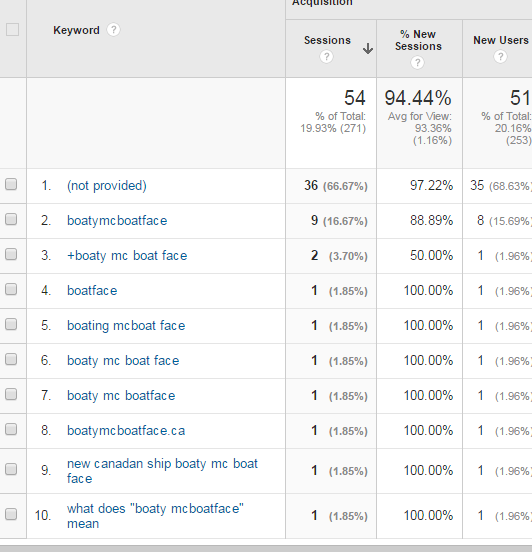This screenshot has width=532, height=552.
Task: Check the box for boatymcboatface.ca
Action: [x=11, y=429]
